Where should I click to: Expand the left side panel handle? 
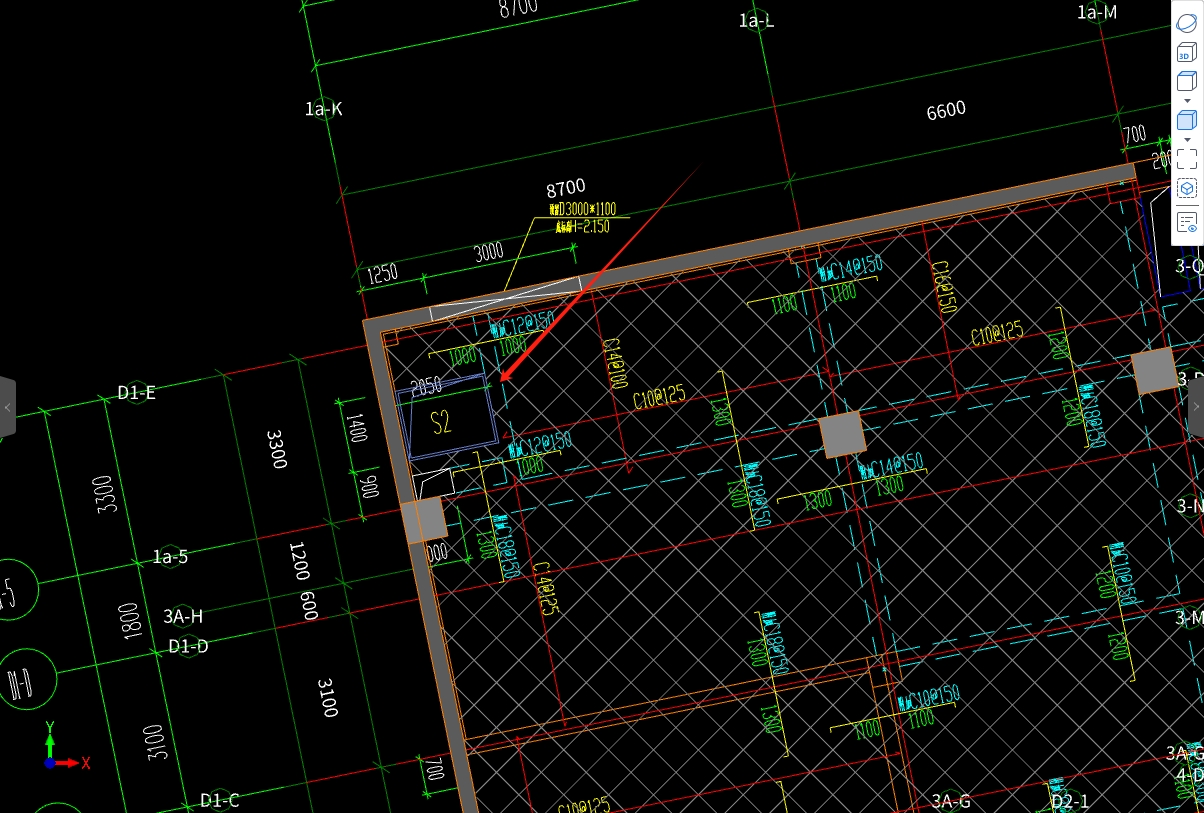(7, 407)
